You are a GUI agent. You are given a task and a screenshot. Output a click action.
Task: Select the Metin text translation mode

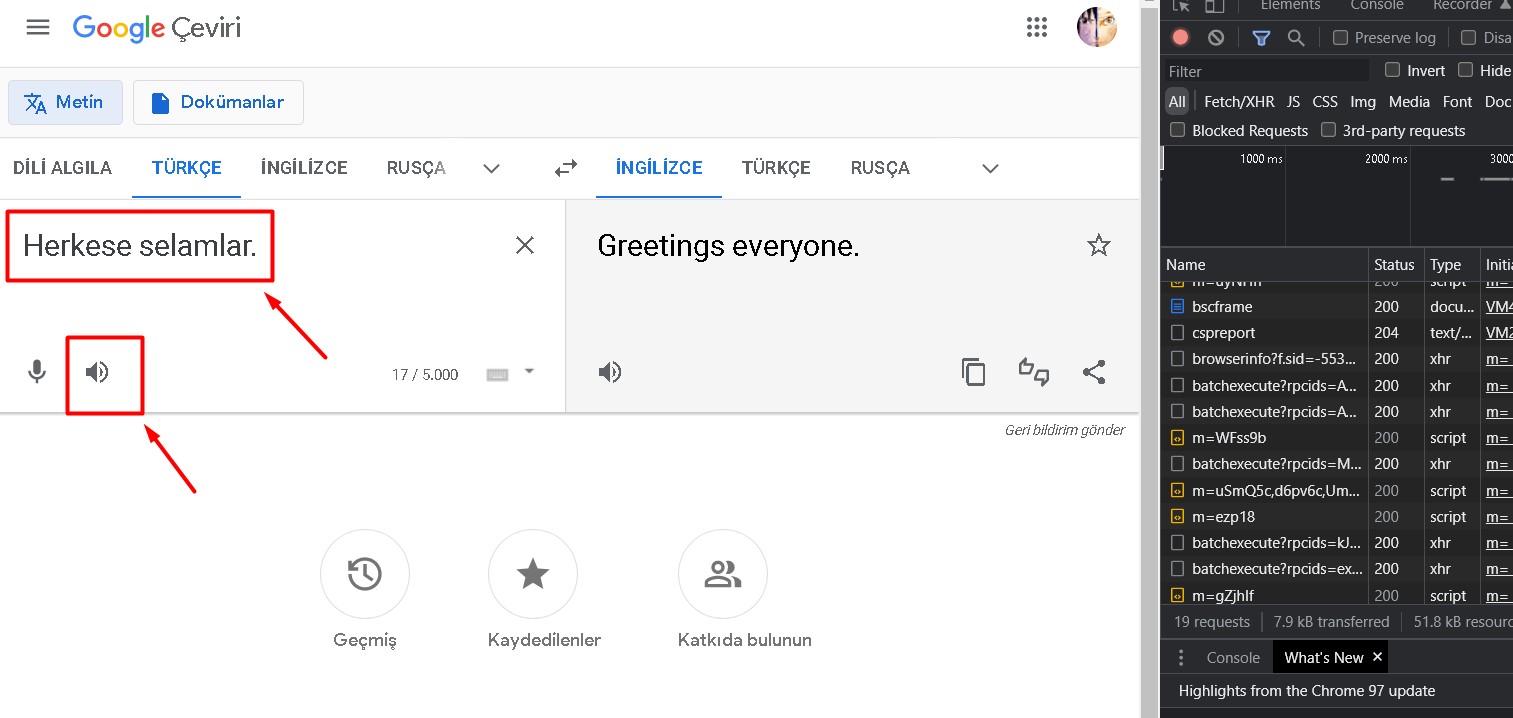(65, 102)
